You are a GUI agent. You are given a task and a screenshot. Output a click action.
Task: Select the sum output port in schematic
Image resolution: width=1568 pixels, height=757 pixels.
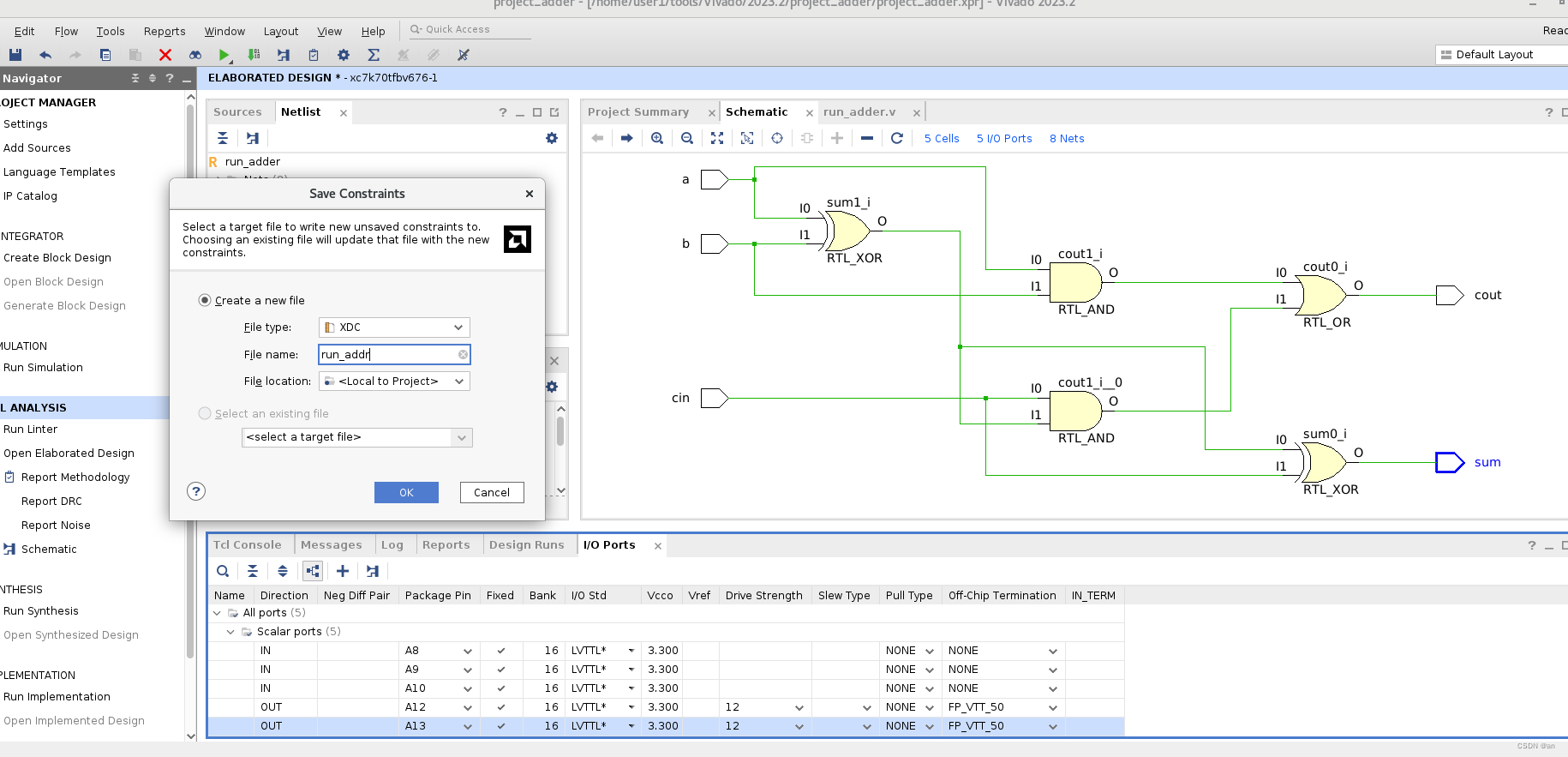click(1450, 463)
